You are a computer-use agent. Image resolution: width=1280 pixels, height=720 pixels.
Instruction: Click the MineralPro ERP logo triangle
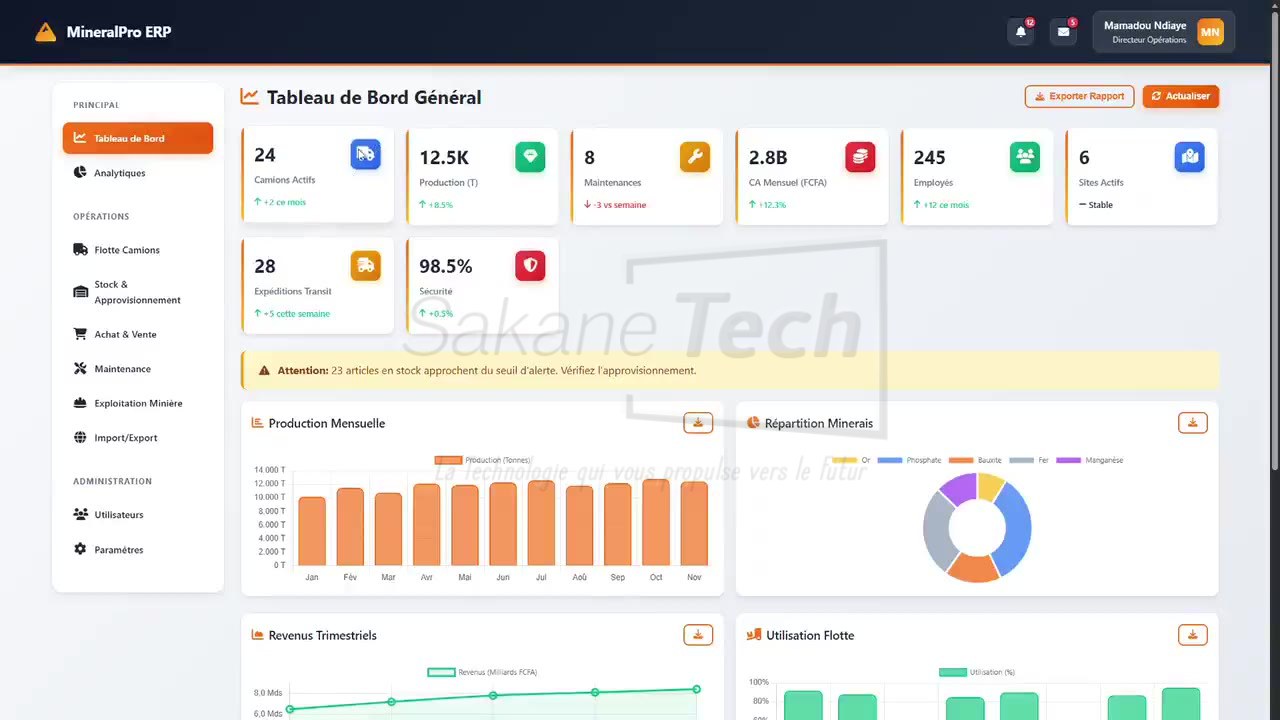[45, 32]
